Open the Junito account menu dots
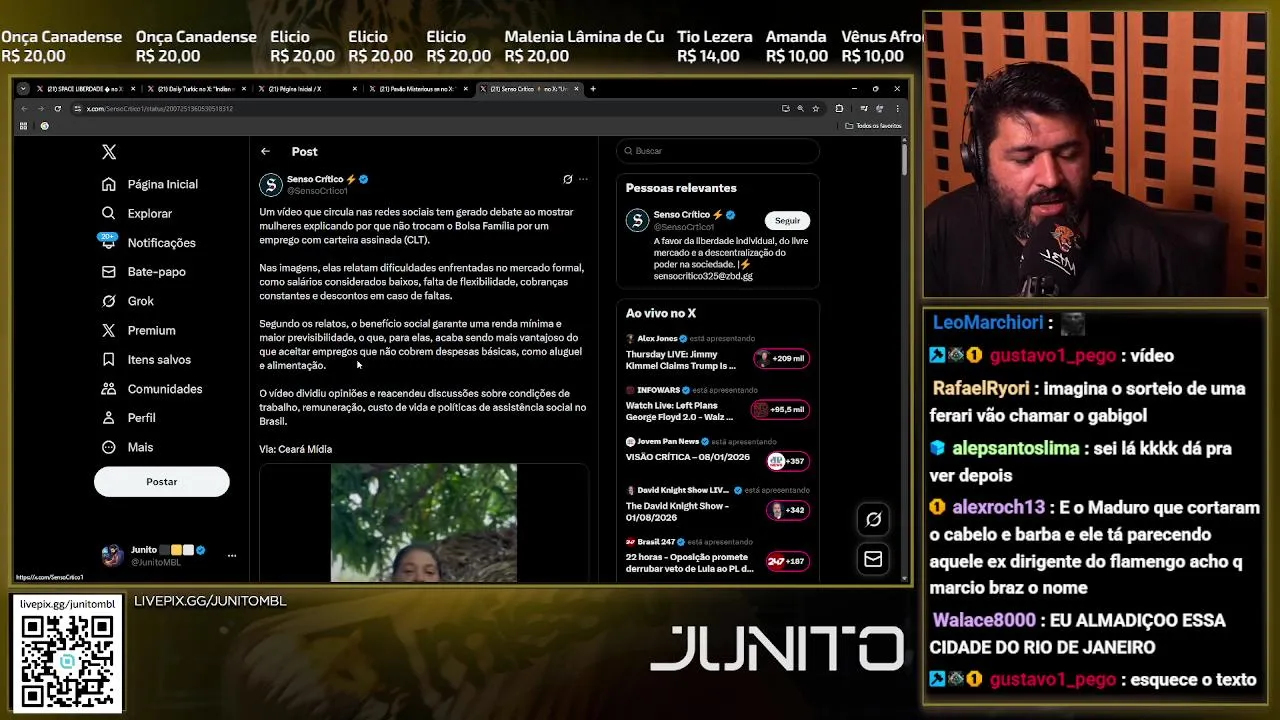The height and width of the screenshot is (720, 1280). tap(231, 555)
